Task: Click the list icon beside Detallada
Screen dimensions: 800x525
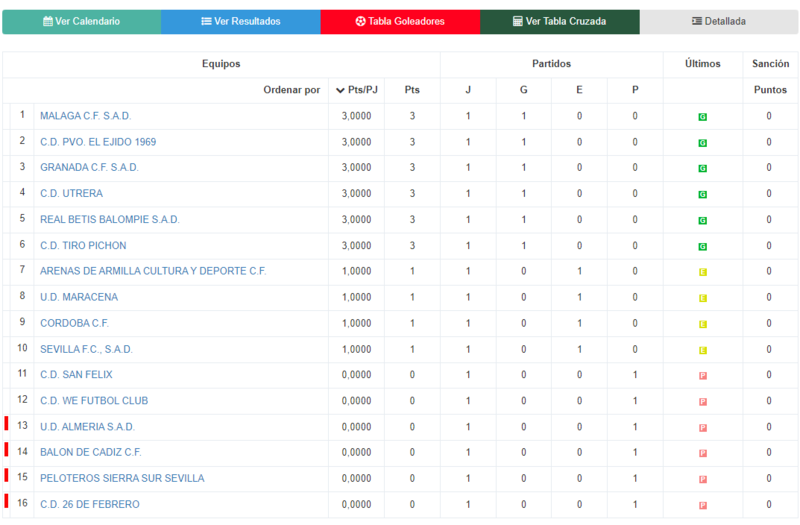Action: coord(697,21)
